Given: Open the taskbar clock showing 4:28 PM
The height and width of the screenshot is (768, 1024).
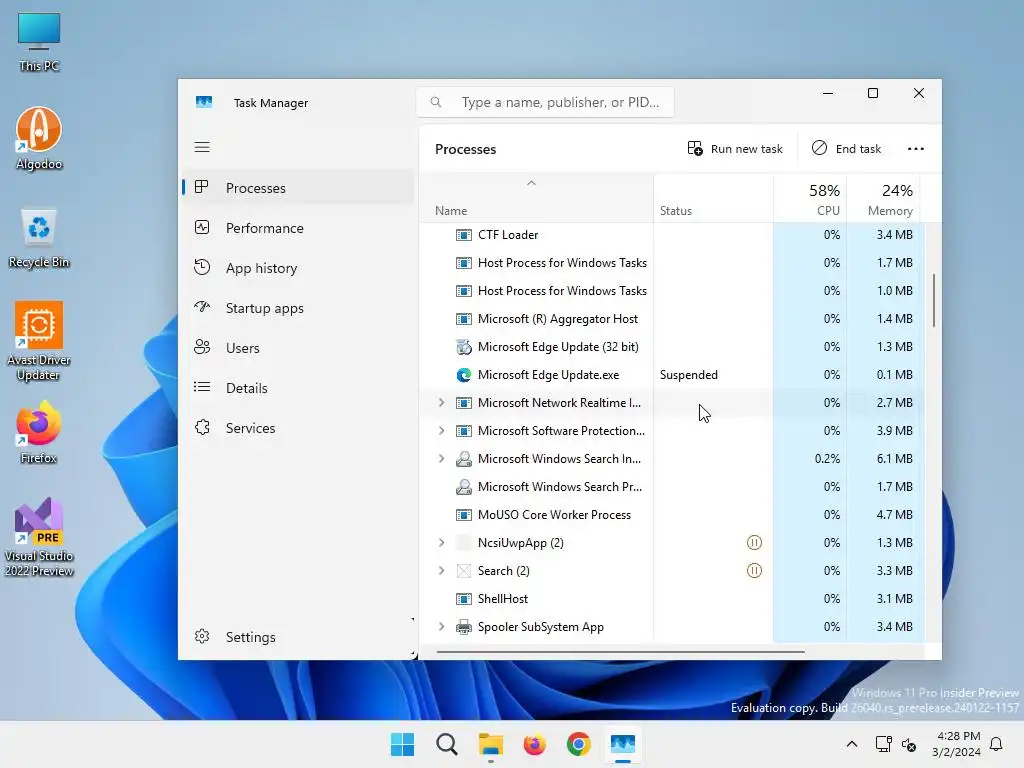Looking at the screenshot, I should click(x=956, y=744).
